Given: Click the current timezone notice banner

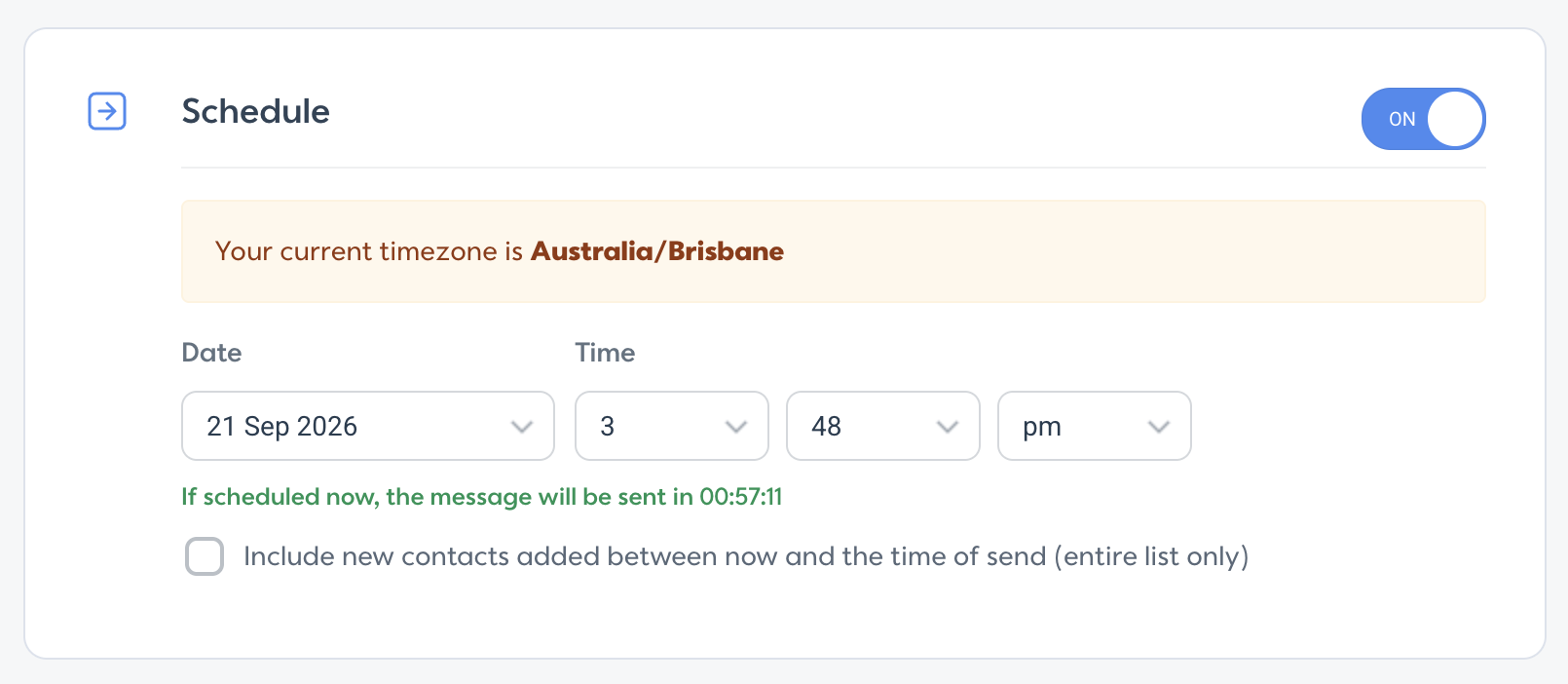Looking at the screenshot, I should (834, 251).
